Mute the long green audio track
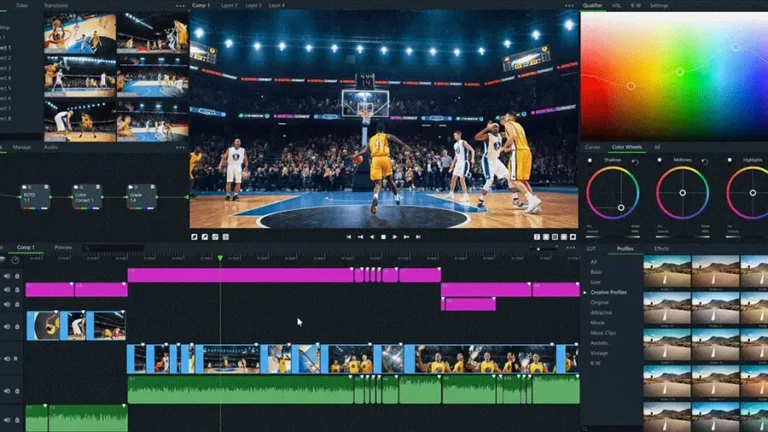Viewport: 768px width, 432px height. coord(7,391)
